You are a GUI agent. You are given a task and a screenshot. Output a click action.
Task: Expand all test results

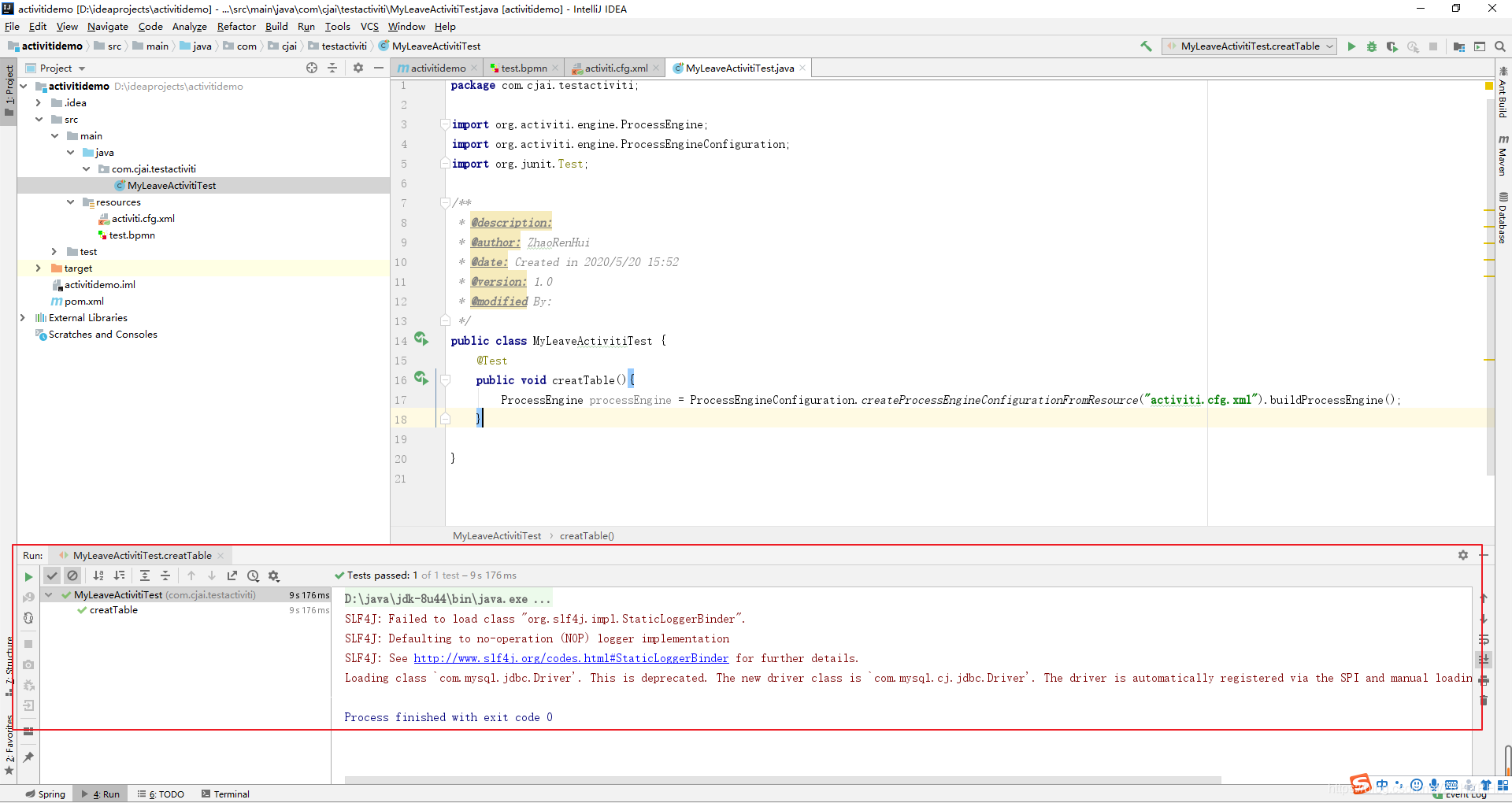click(x=145, y=575)
